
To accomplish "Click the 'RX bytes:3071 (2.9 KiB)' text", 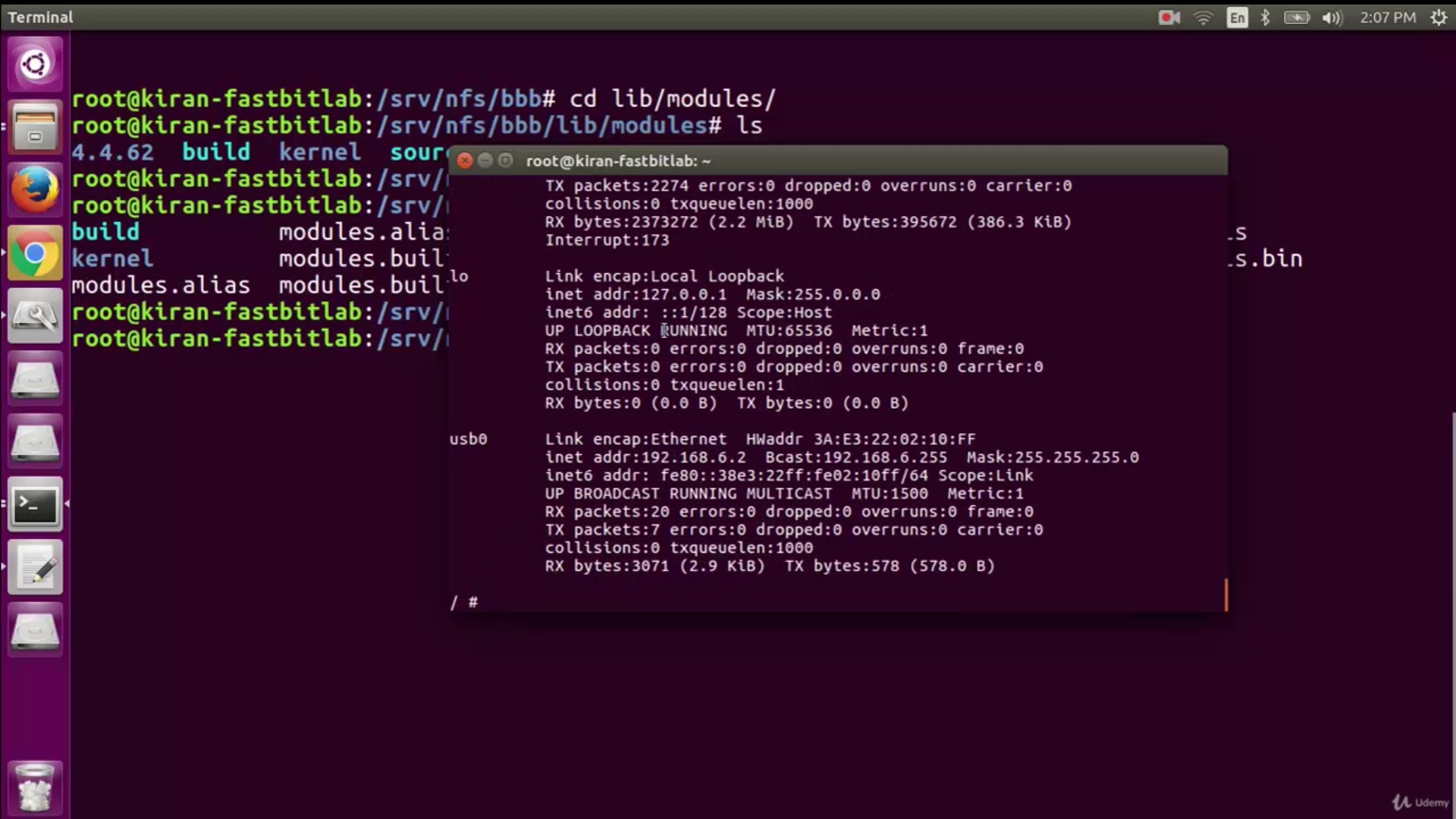I will click(x=655, y=566).
